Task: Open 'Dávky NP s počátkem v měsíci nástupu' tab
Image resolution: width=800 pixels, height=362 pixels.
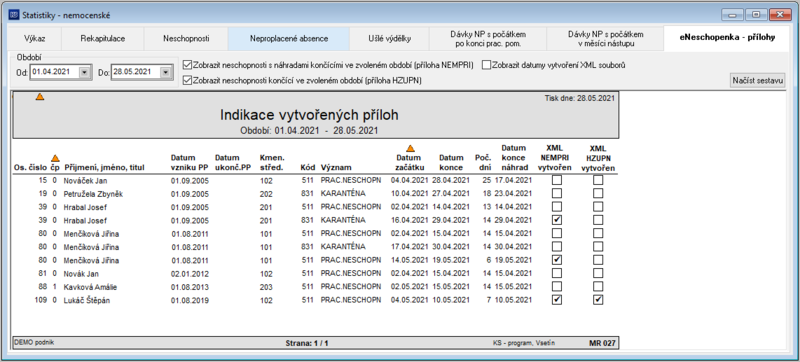Action: (605, 39)
